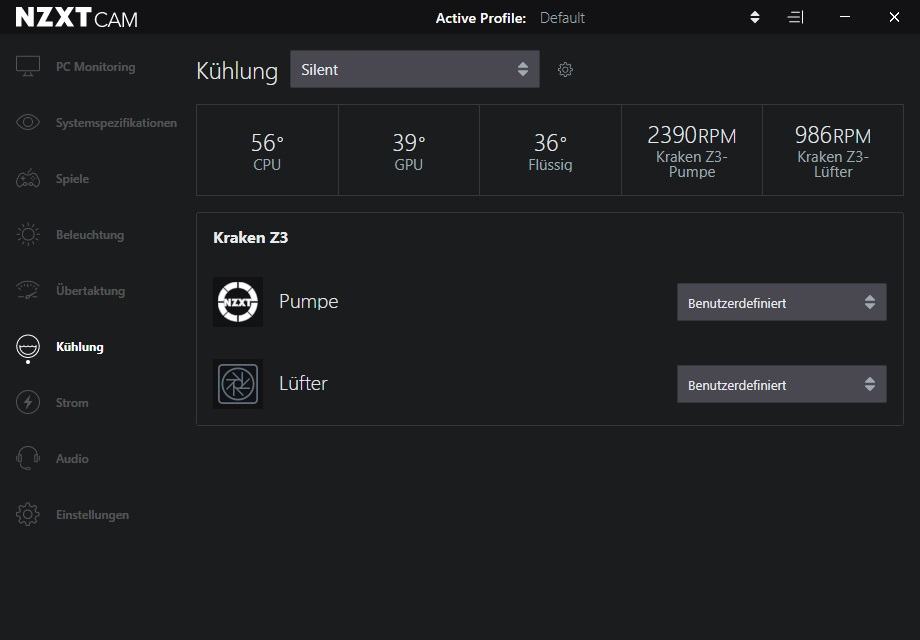
Task: Open Übertaktung page
Action: [90, 290]
